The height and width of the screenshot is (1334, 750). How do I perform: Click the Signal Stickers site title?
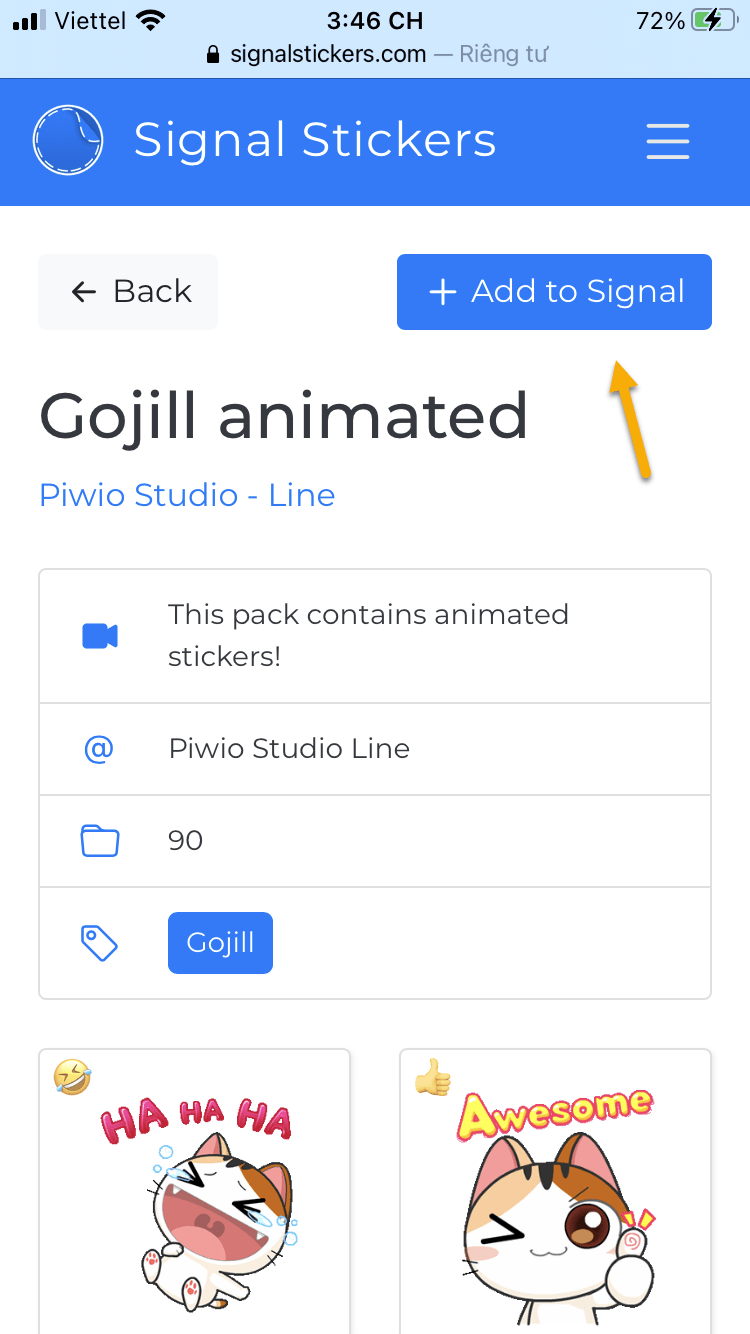tap(315, 140)
